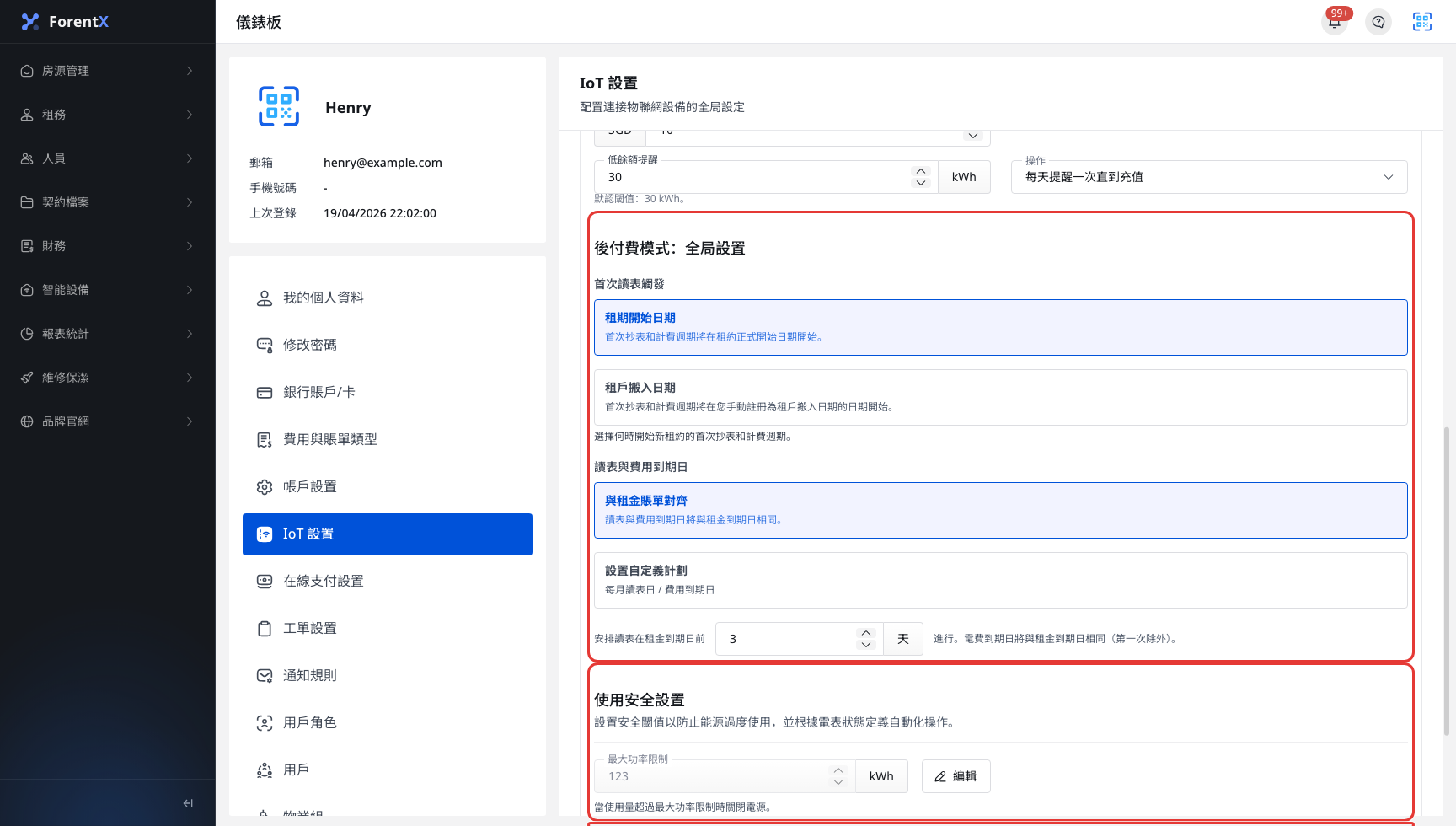Click the ForentX logo

(65, 22)
